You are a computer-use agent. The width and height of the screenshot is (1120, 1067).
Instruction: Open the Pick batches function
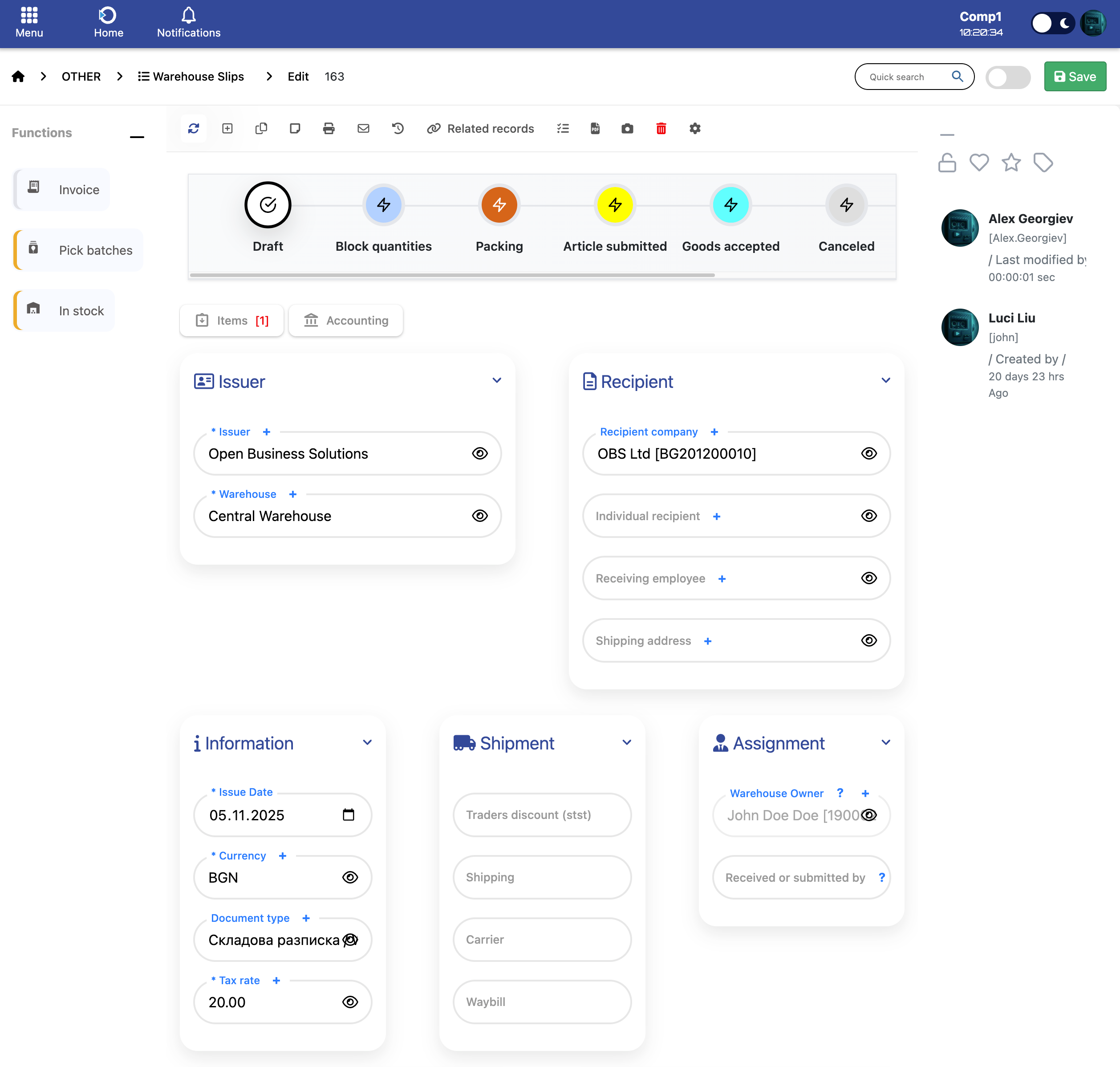(x=79, y=250)
